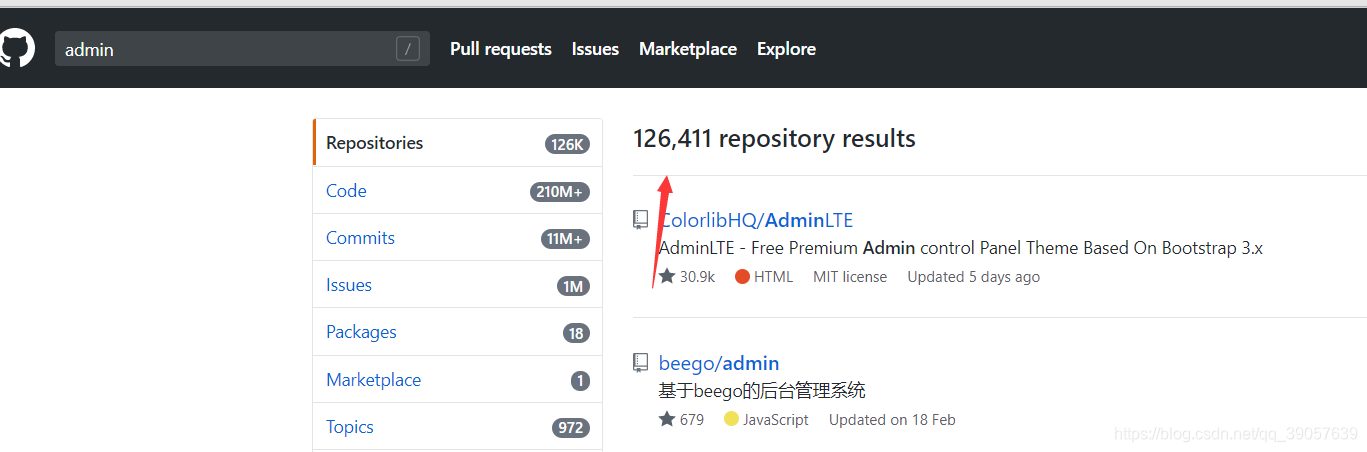The image size is (1367, 452).
Task: Select the Issues filter in sidebar
Action: 458,284
